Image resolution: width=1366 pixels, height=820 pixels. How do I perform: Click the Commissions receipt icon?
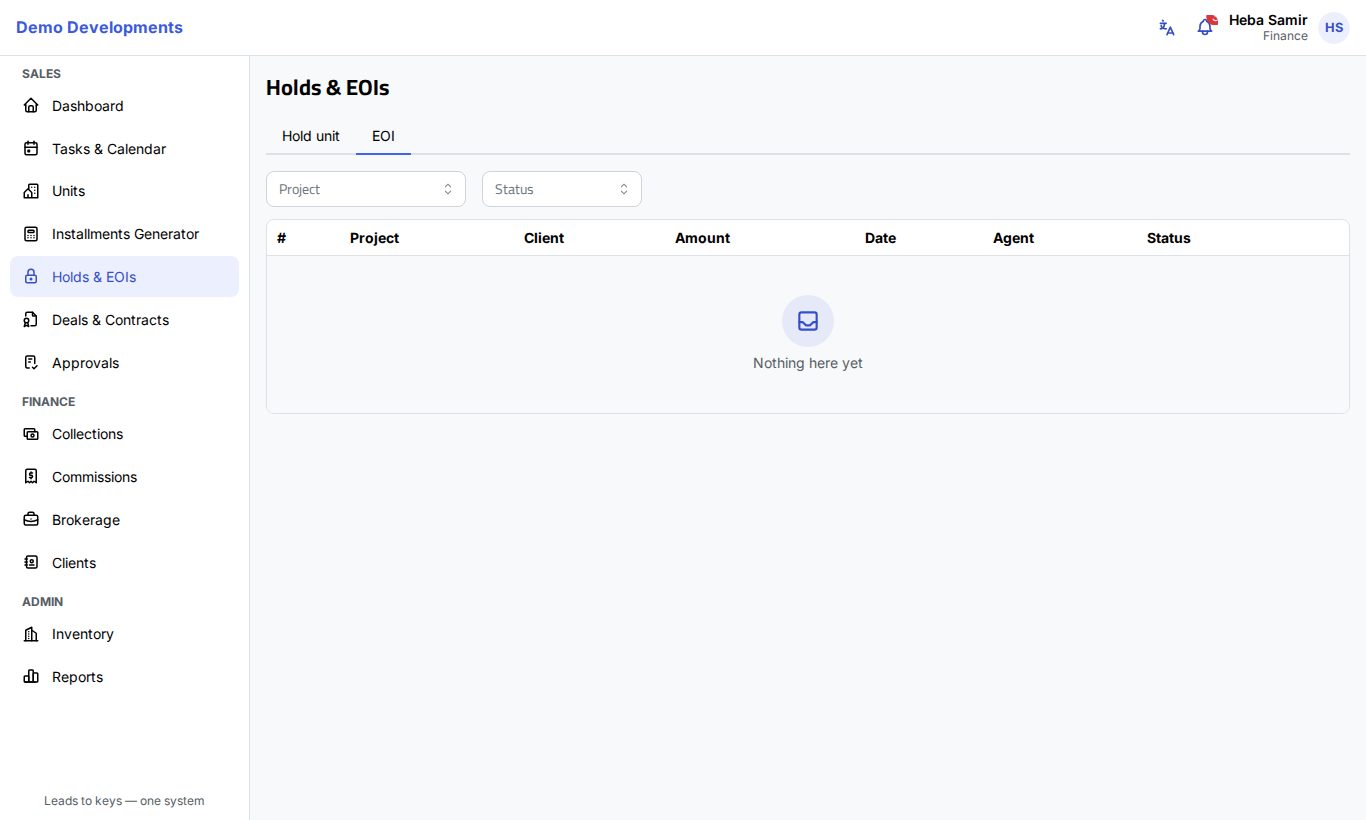tap(31, 477)
